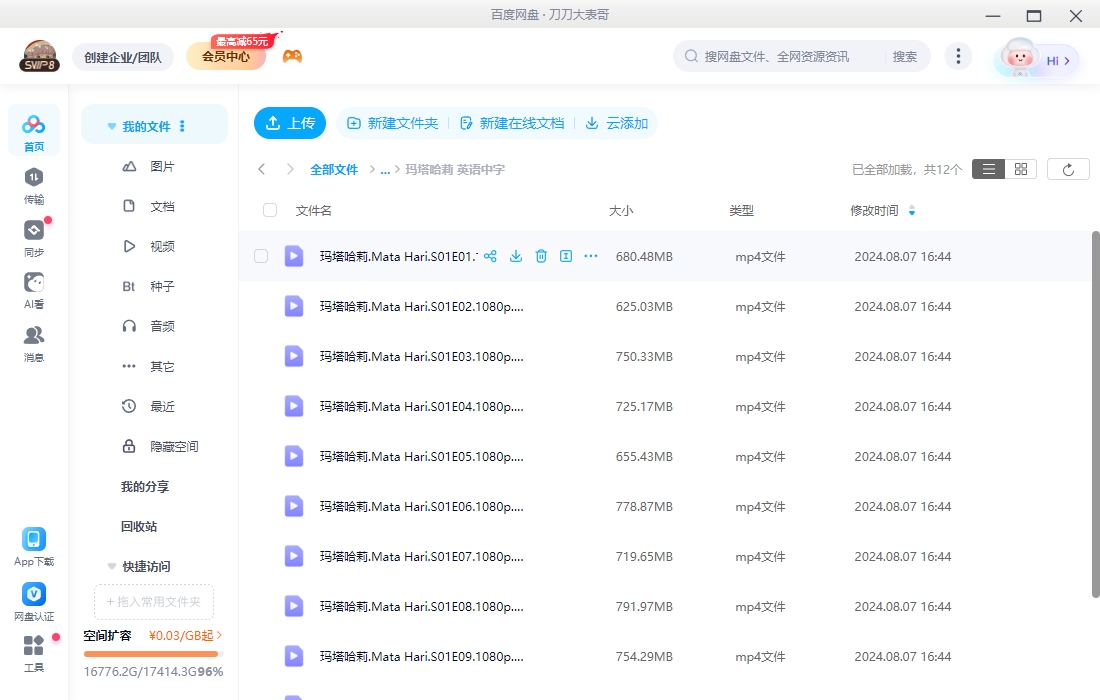The image size is (1100, 700).
Task: Rename Mata Hari S01E01 using the rename icon
Action: tap(565, 256)
